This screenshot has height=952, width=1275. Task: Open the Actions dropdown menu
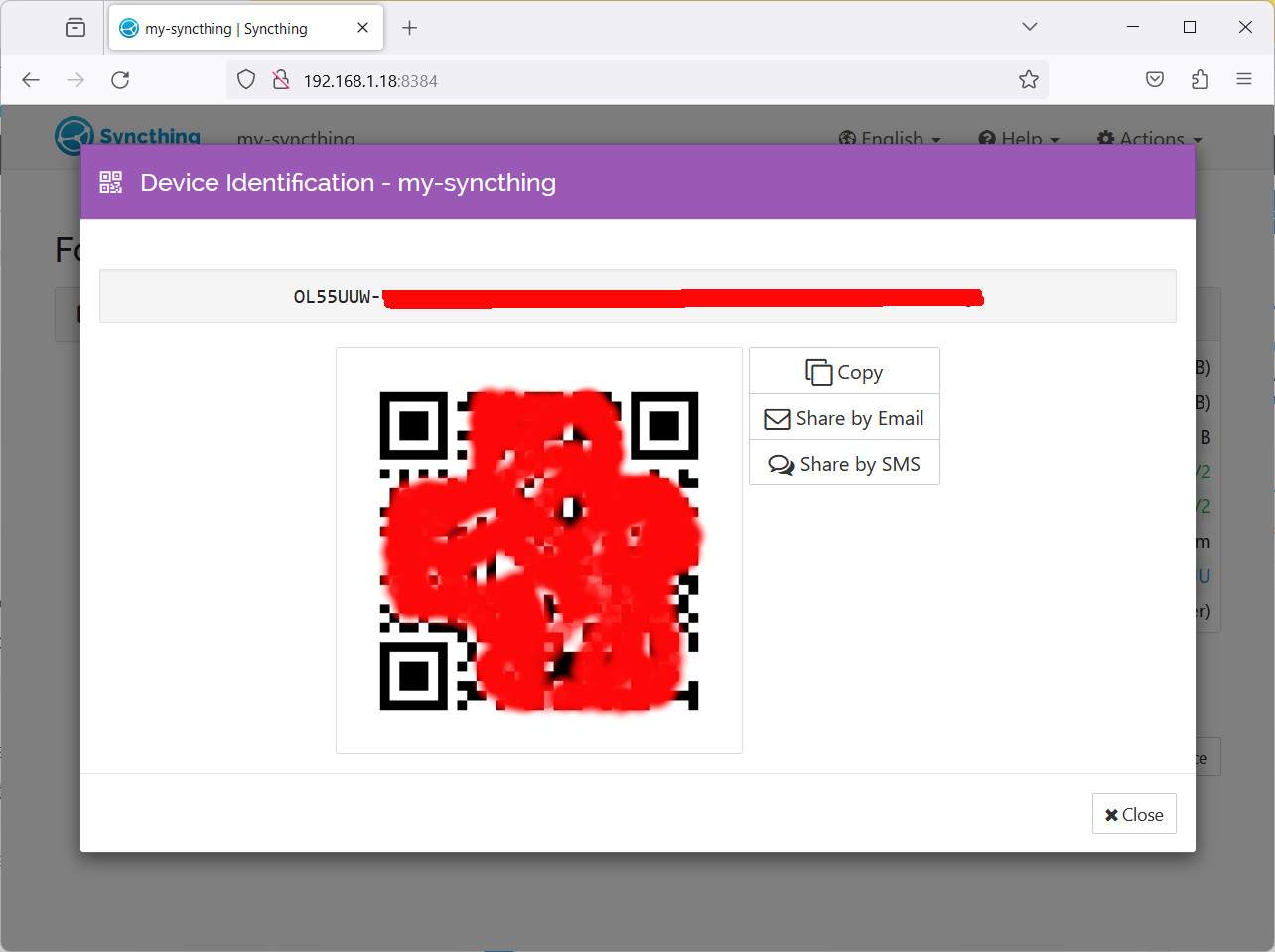coord(1149,138)
